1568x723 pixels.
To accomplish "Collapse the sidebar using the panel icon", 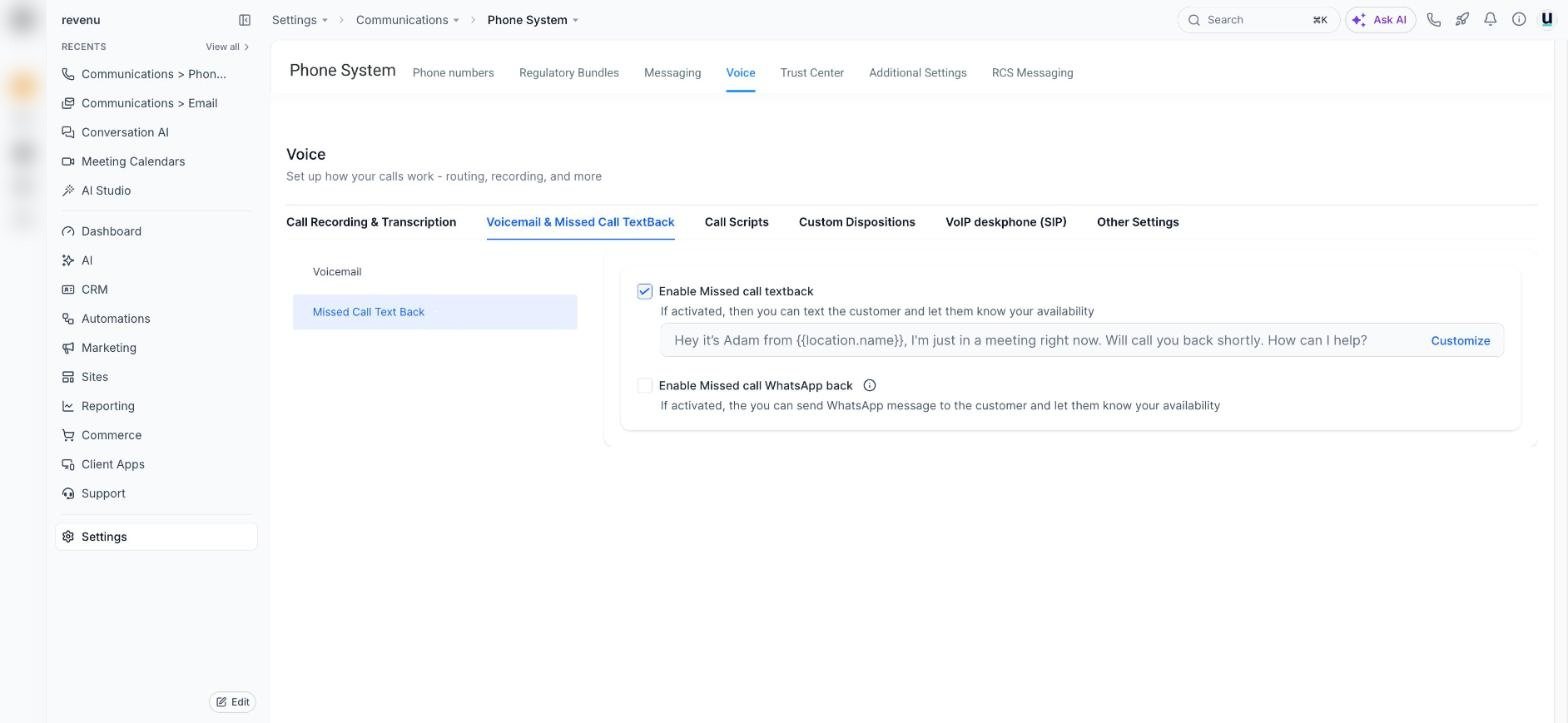I will pos(245,20).
